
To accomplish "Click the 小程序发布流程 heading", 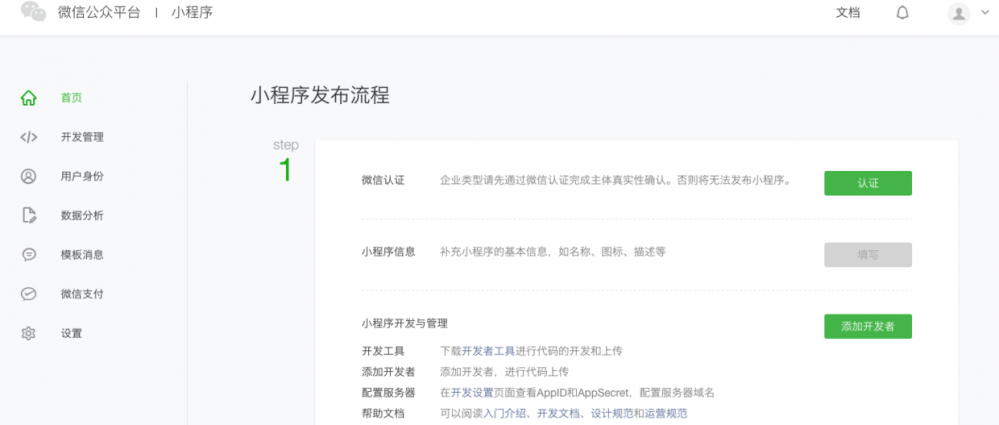I will pyautogui.click(x=319, y=96).
